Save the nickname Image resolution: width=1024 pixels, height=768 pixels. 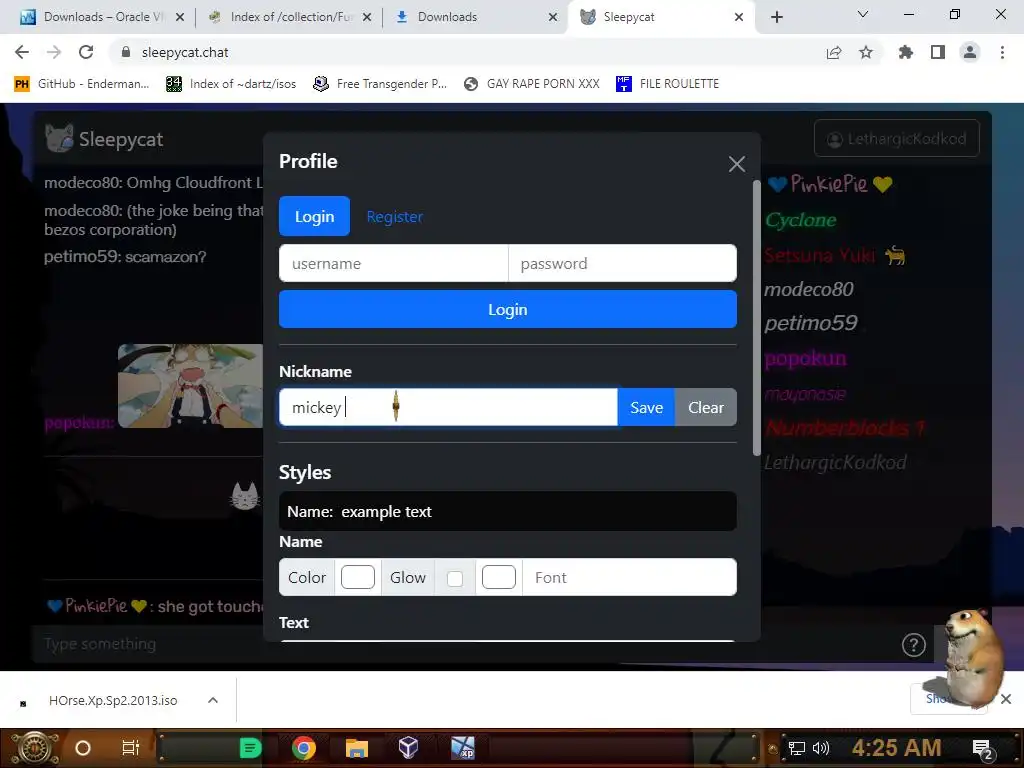647,408
